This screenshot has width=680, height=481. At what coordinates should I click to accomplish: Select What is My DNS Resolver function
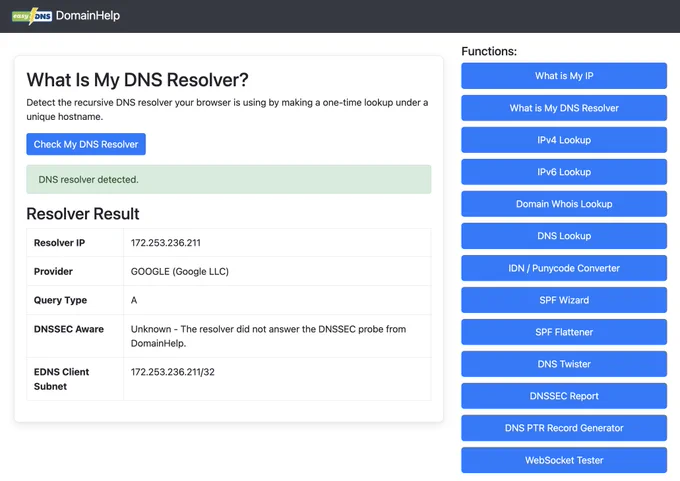[x=564, y=108]
